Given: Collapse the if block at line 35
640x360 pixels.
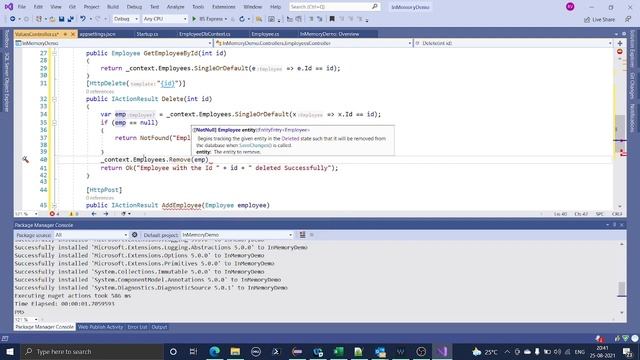Looking at the screenshot, I should pyautogui.click(x=54, y=122).
